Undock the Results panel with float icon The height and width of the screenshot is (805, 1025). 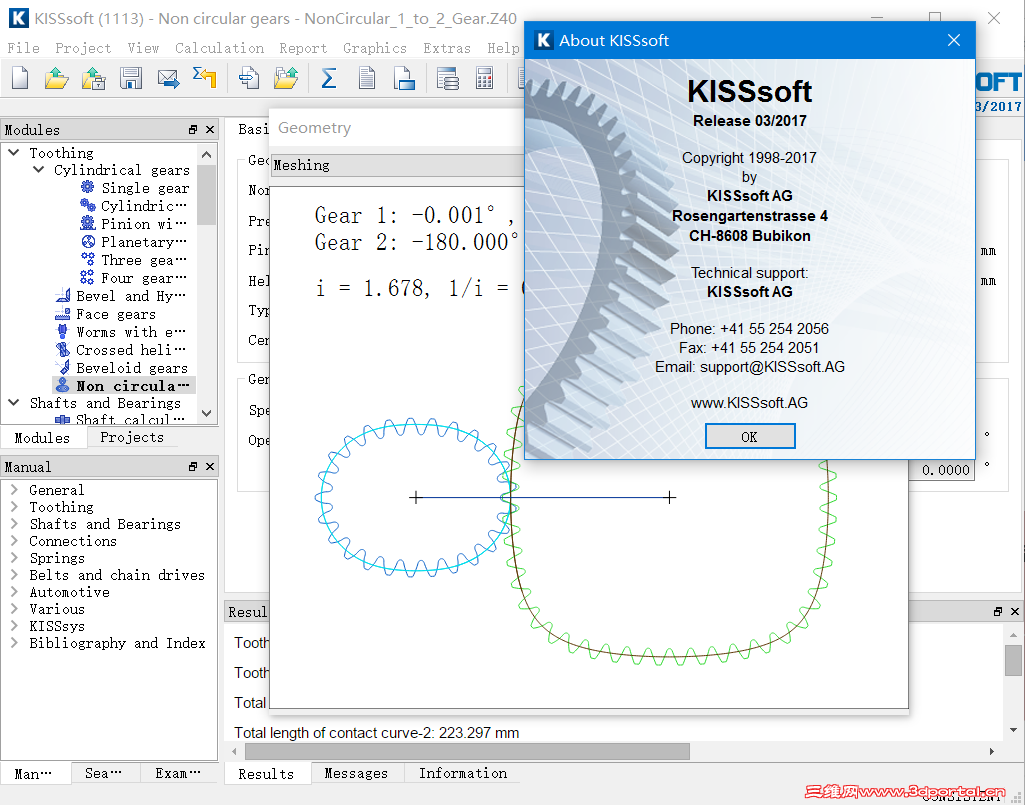(998, 611)
